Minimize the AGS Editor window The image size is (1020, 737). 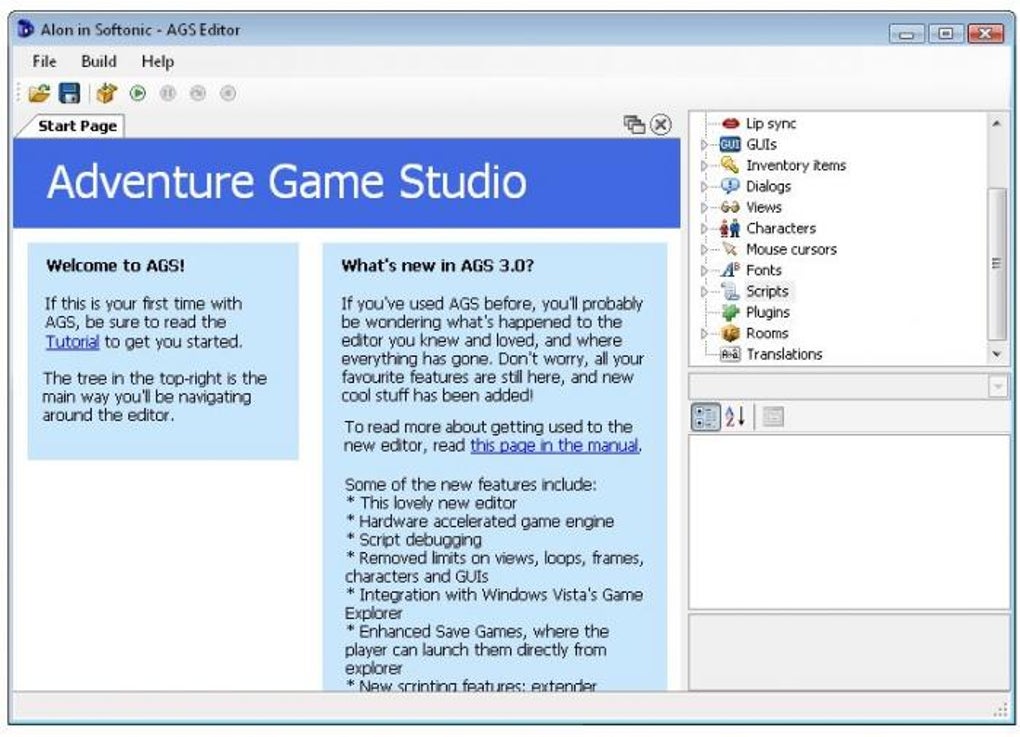click(906, 34)
